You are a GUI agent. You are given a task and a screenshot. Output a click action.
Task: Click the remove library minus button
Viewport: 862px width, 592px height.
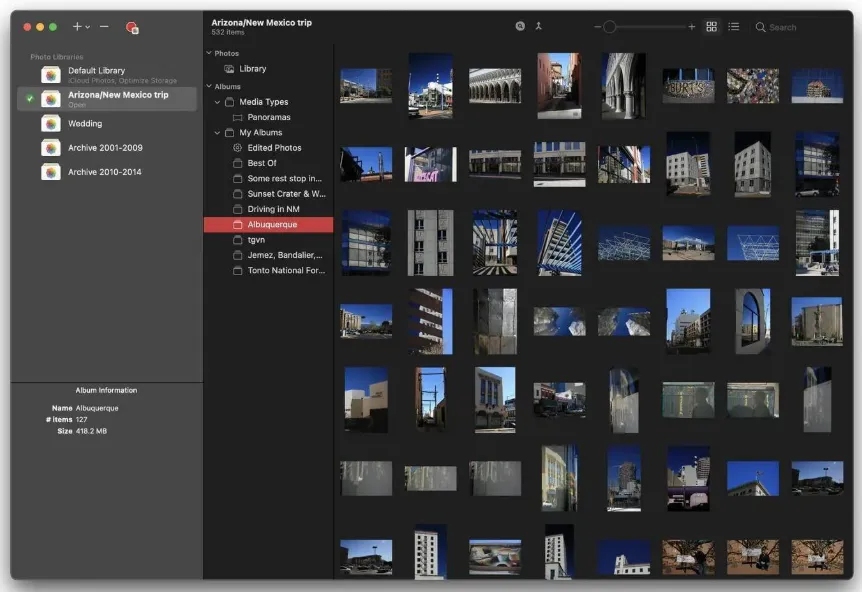coord(104,26)
